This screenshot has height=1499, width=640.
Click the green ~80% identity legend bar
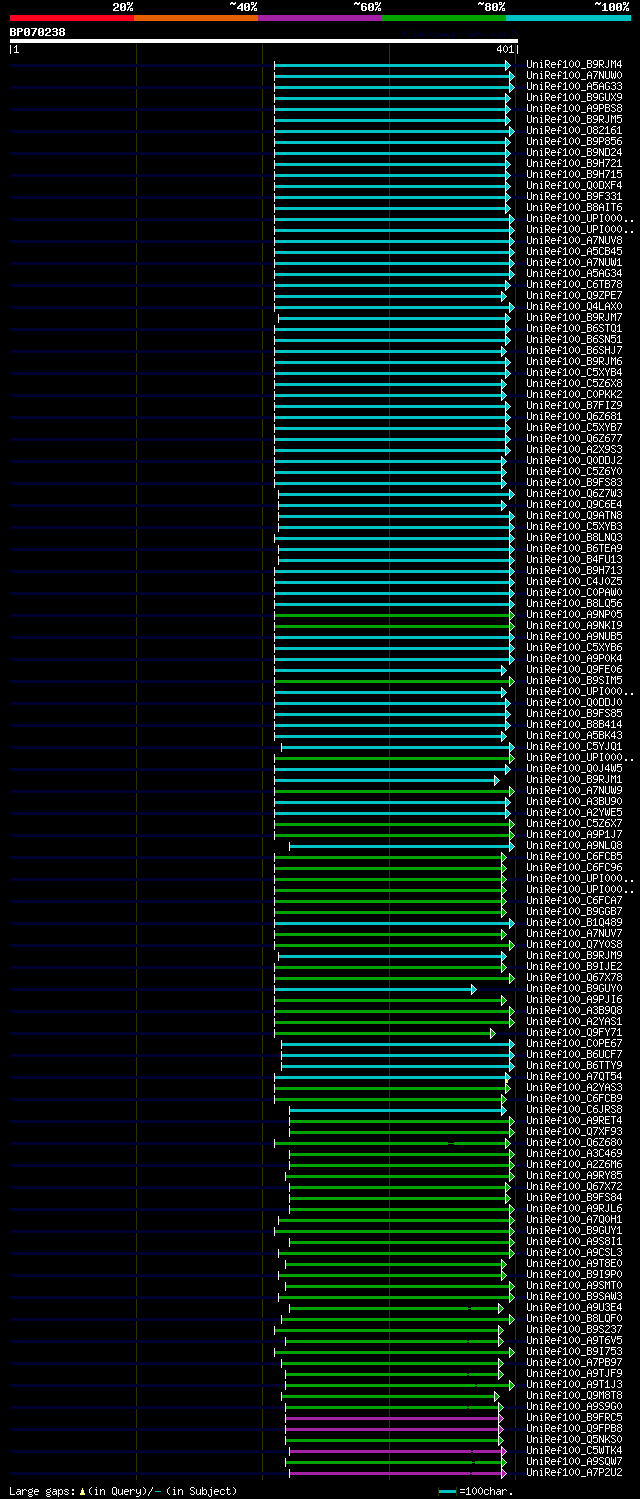pos(443,18)
